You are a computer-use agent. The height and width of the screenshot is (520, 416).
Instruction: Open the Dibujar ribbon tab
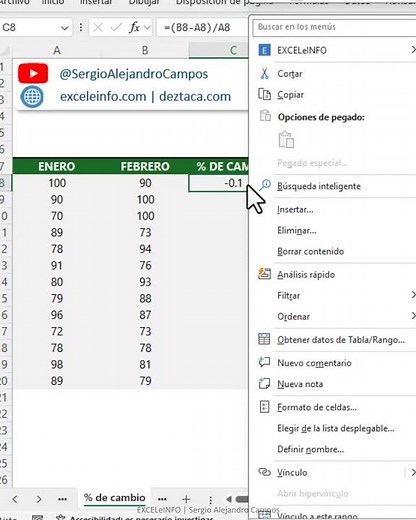point(144,2)
